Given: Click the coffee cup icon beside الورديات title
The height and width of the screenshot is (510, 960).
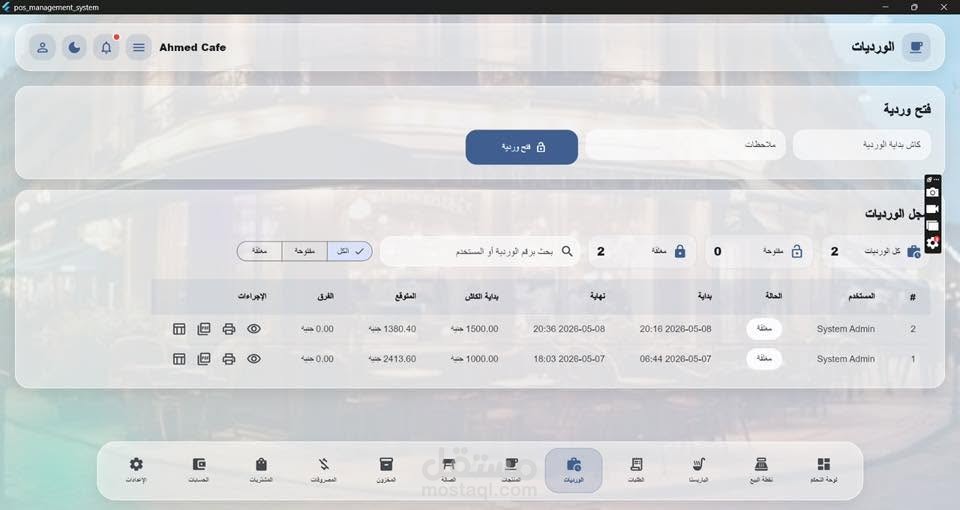Looking at the screenshot, I should (x=916, y=47).
